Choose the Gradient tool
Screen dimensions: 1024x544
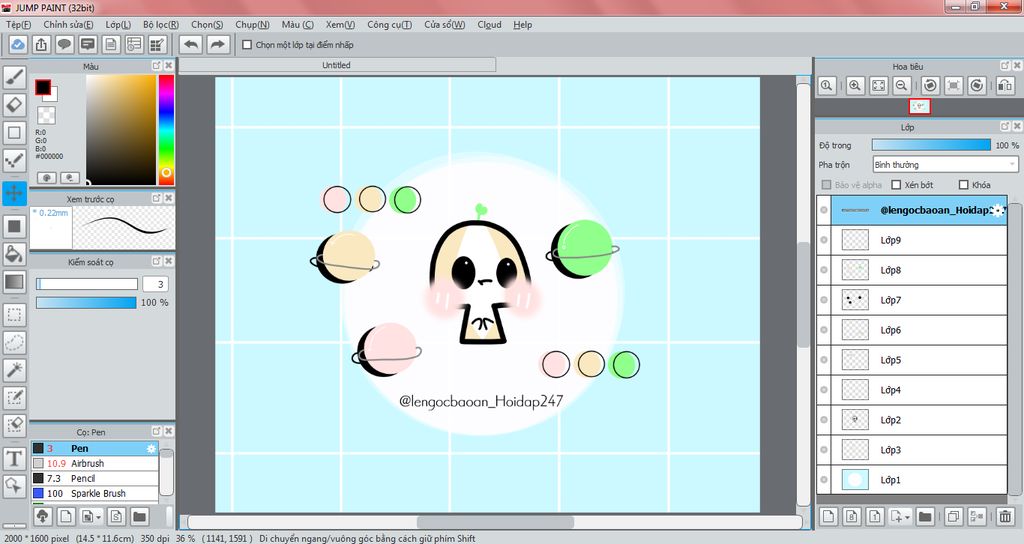click(14, 282)
